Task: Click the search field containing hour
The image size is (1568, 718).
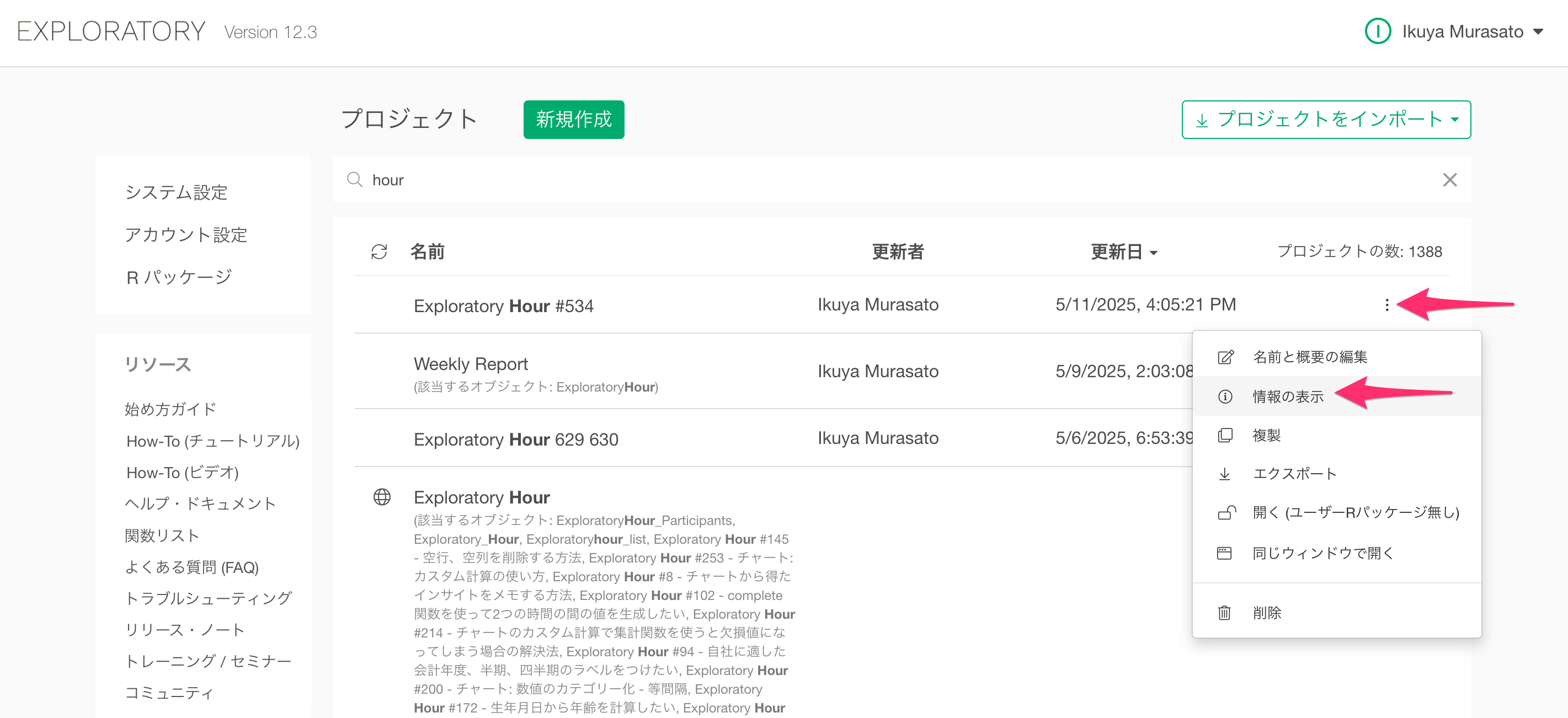Action: (x=902, y=180)
